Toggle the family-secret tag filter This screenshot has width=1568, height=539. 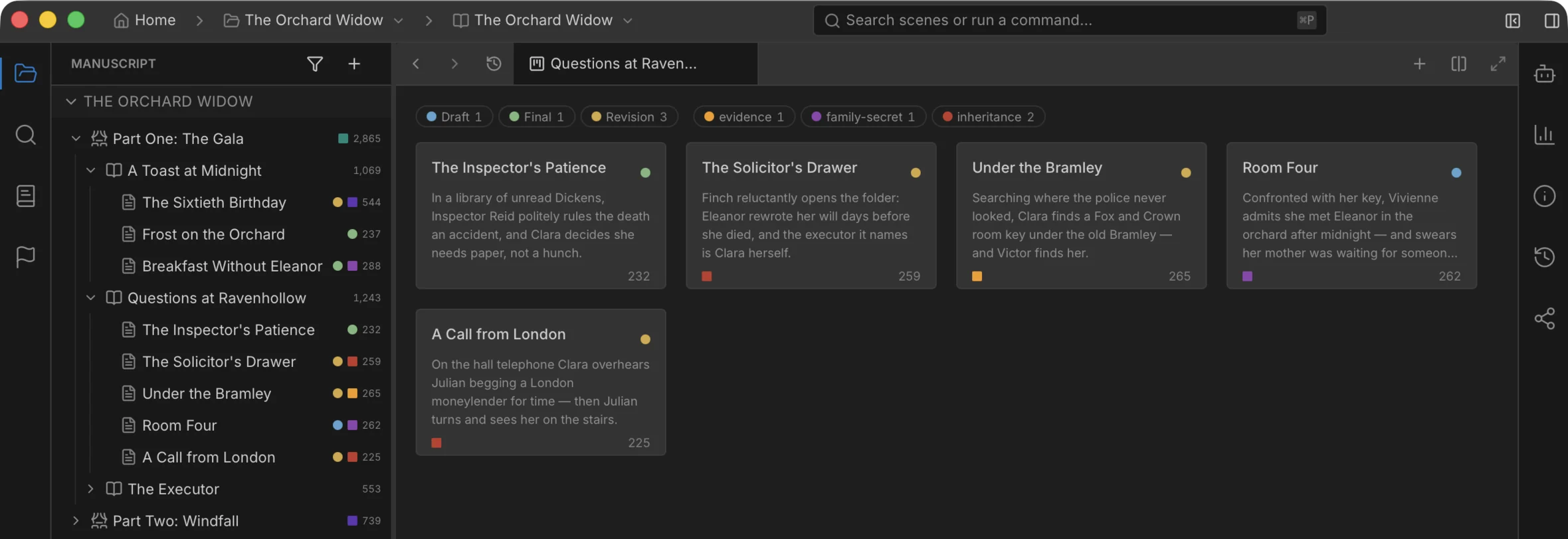[863, 117]
